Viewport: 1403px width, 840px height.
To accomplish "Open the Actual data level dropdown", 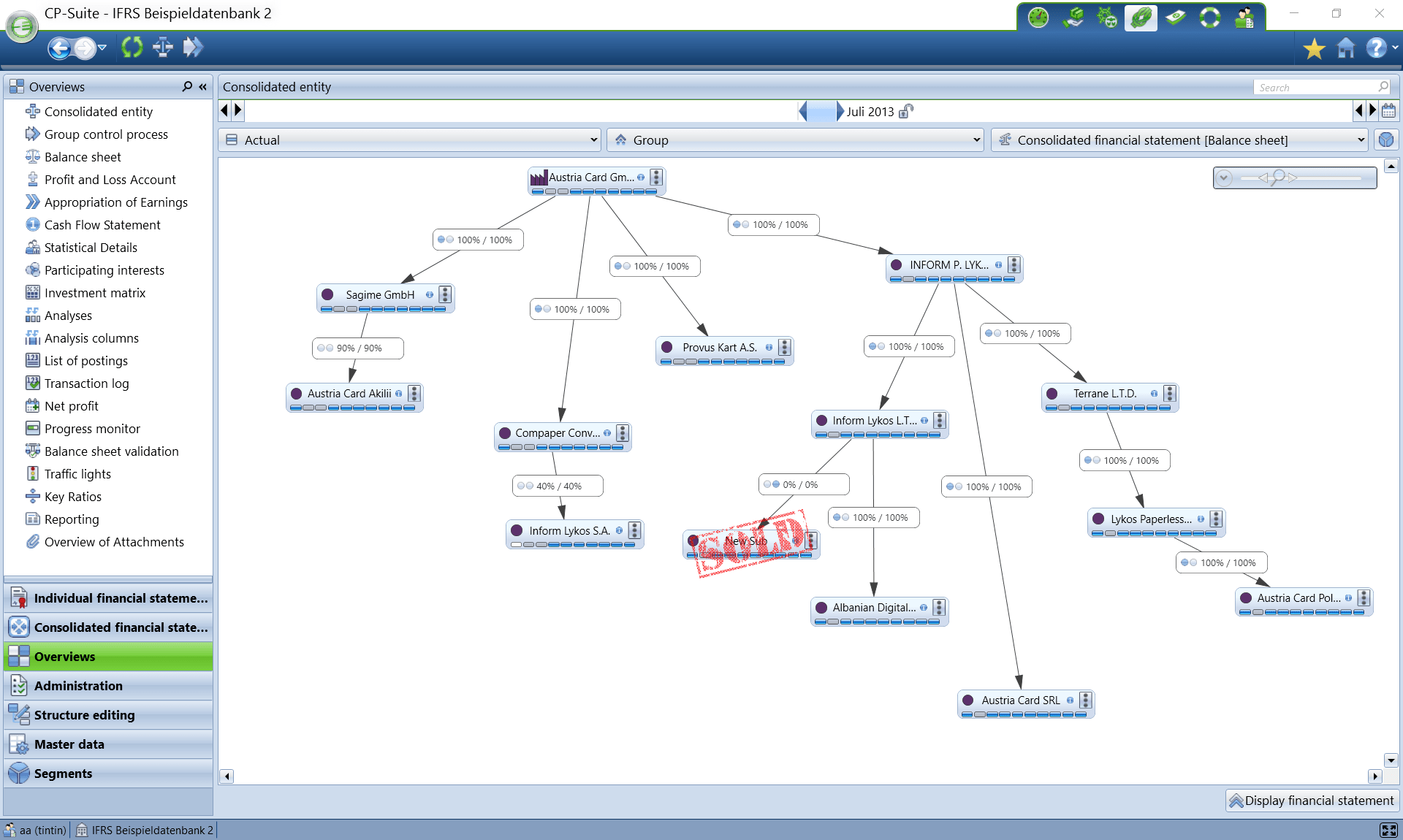I will click(x=409, y=140).
